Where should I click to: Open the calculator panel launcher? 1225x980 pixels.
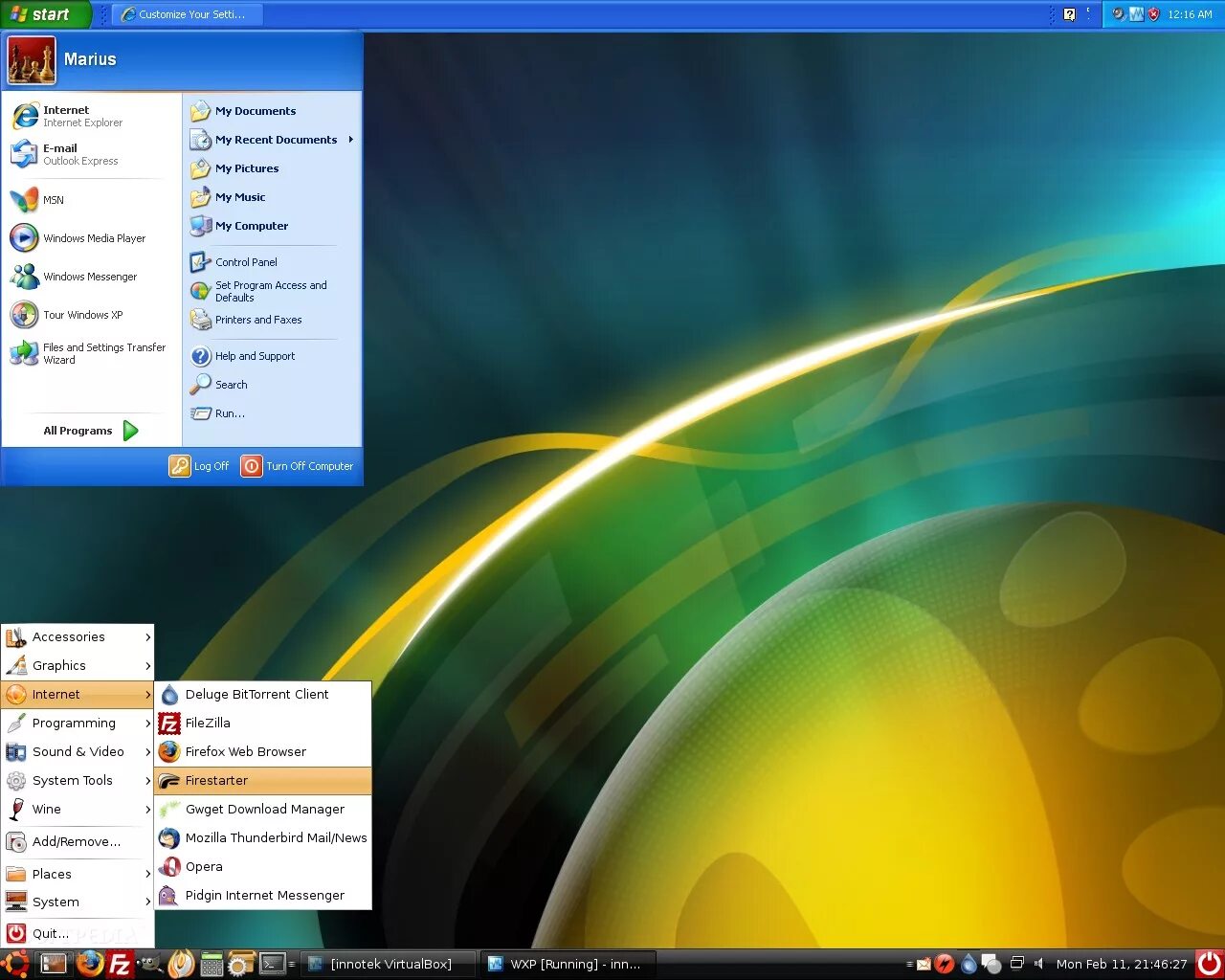coord(212,964)
